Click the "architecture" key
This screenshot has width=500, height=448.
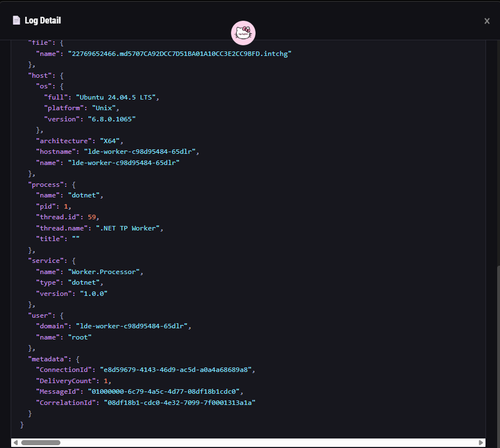click(x=64, y=141)
